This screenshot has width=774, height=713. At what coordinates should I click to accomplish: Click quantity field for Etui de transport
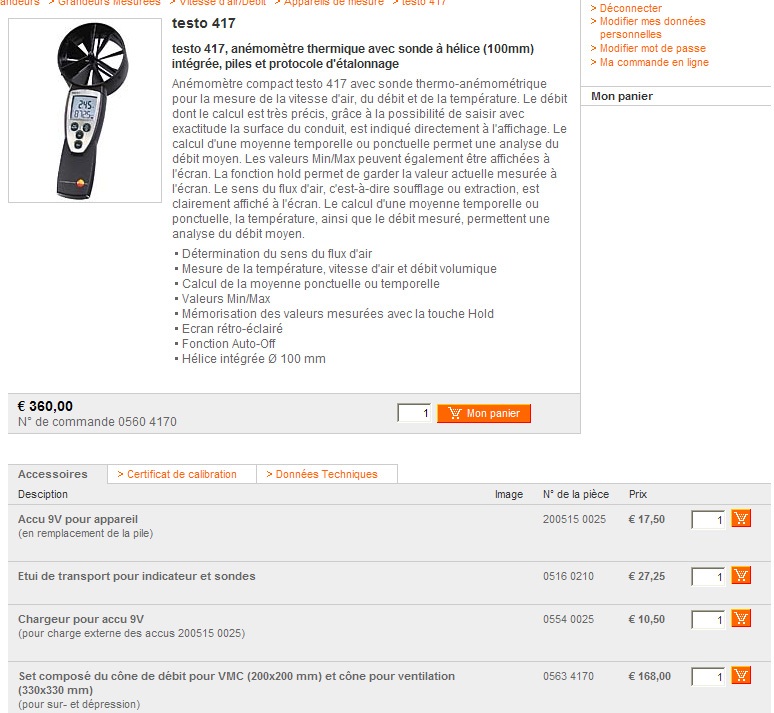click(708, 577)
